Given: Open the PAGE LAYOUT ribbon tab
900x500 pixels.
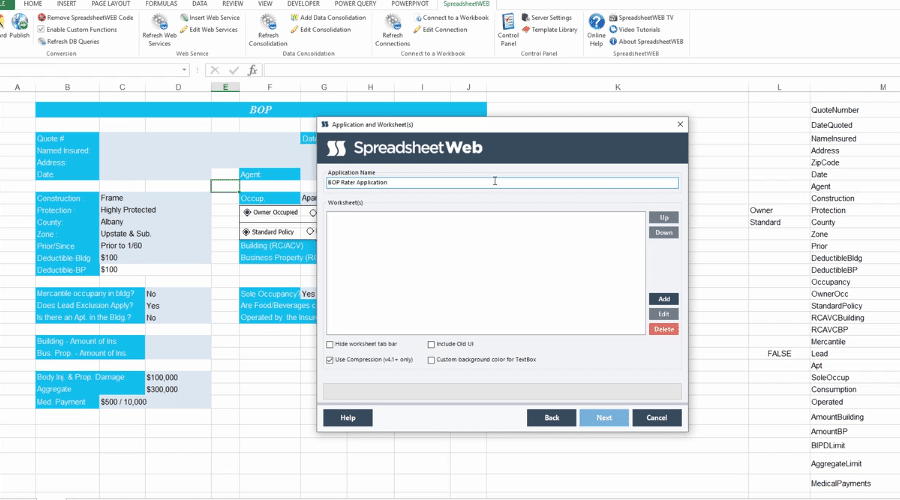Looking at the screenshot, I should pos(111,4).
